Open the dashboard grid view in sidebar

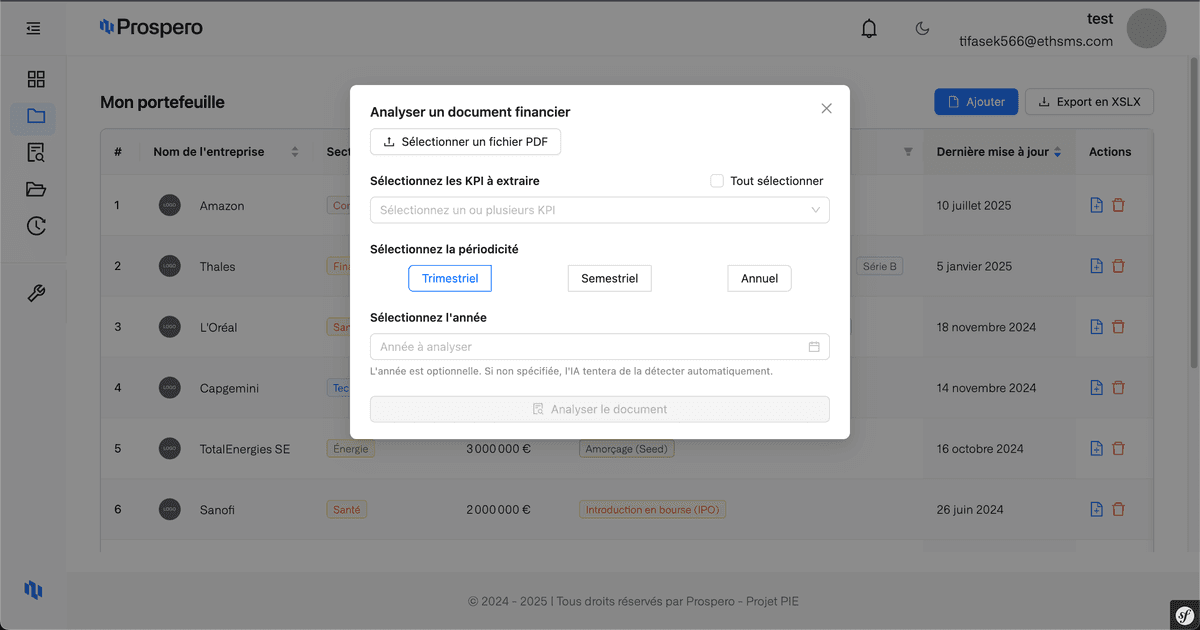[x=36, y=78]
